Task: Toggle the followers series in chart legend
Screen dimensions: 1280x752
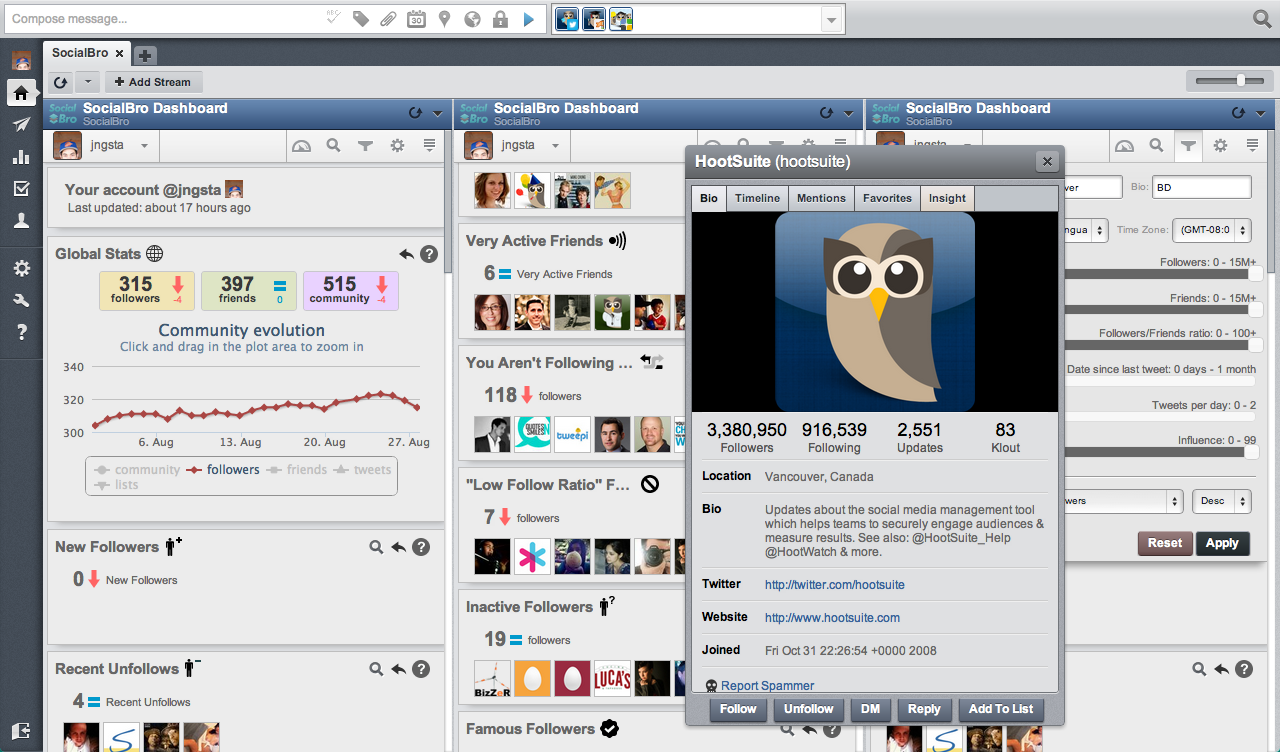Action: click(223, 469)
